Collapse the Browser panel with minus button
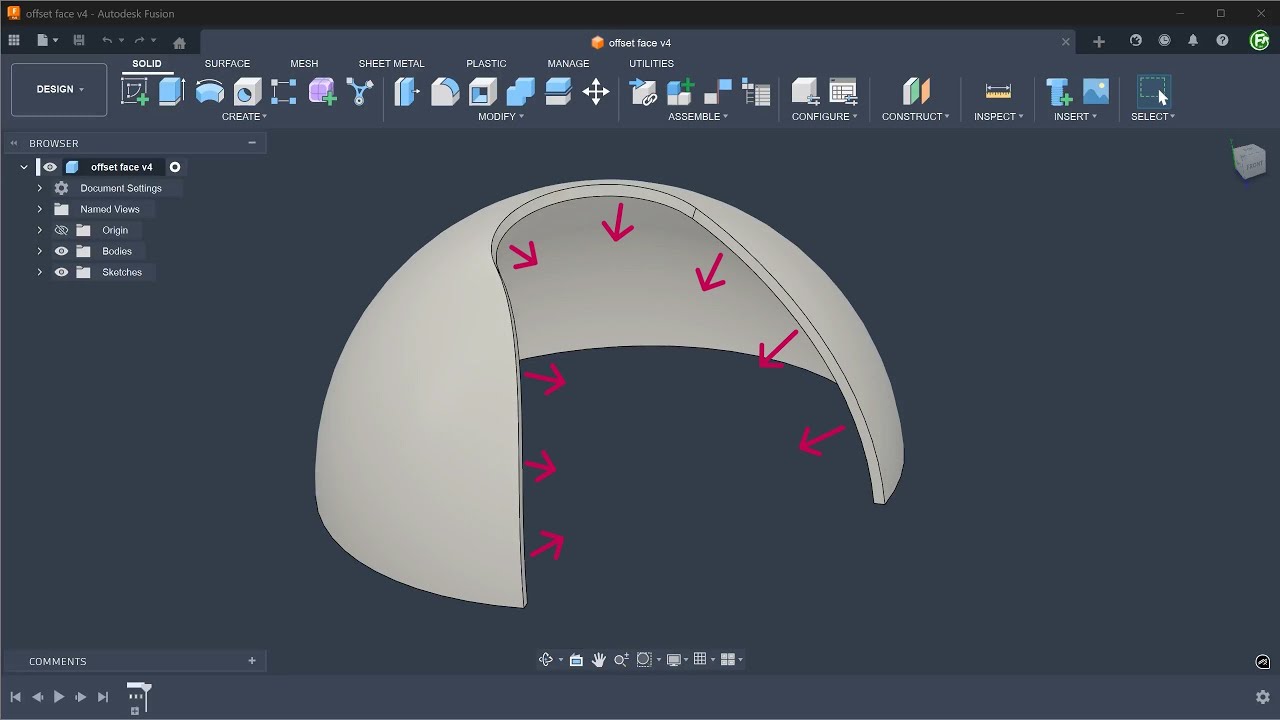 [x=252, y=143]
